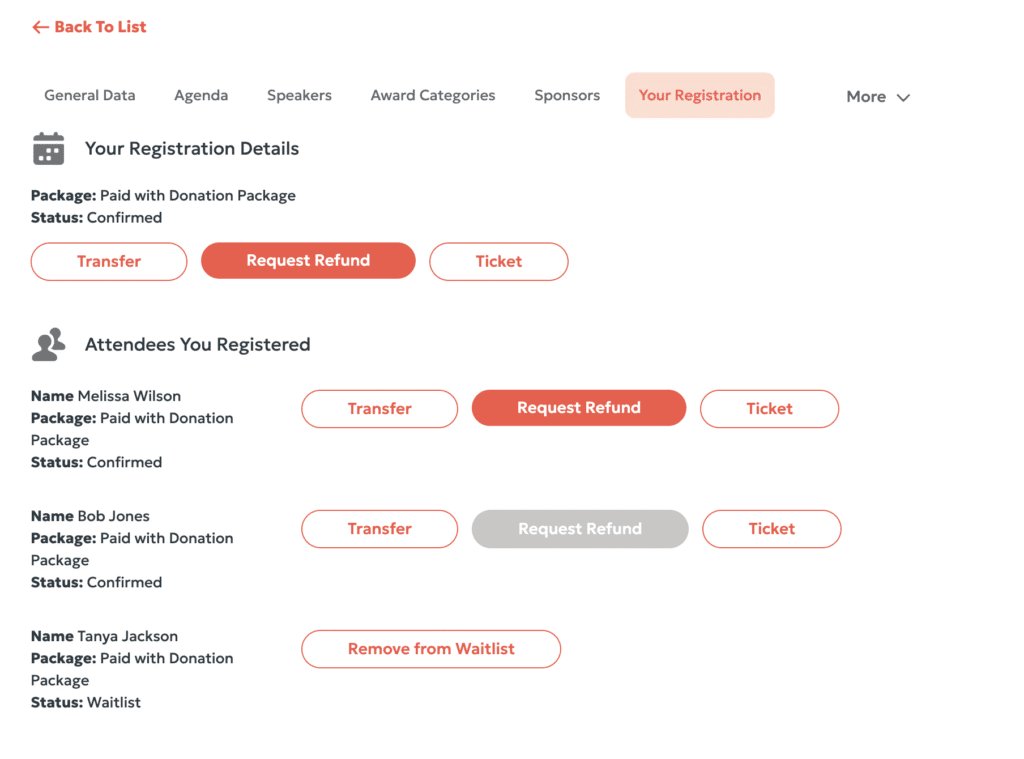
Task: Transfer your own registration
Action: (x=109, y=261)
